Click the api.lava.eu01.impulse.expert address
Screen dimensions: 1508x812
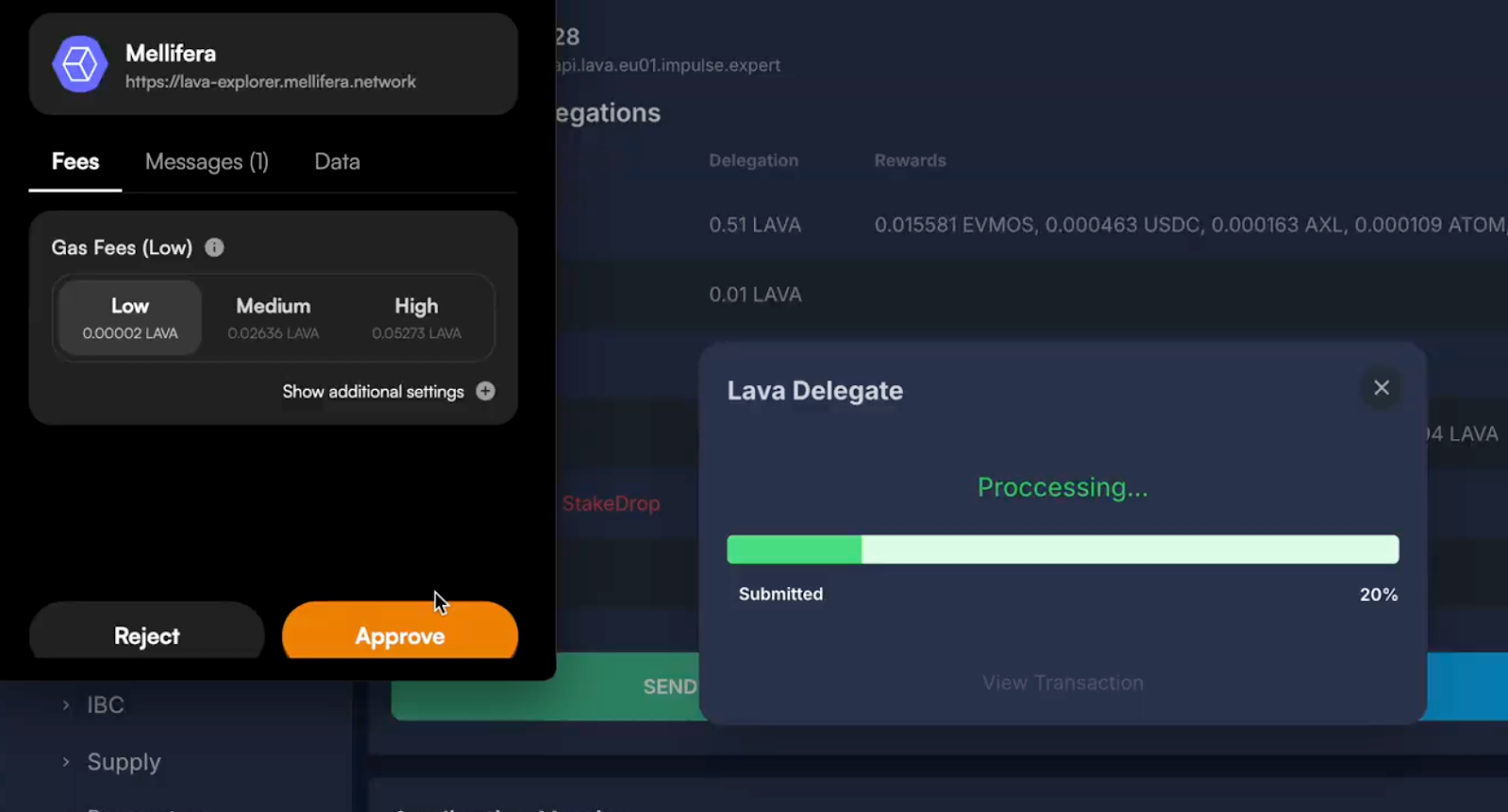[667, 66]
